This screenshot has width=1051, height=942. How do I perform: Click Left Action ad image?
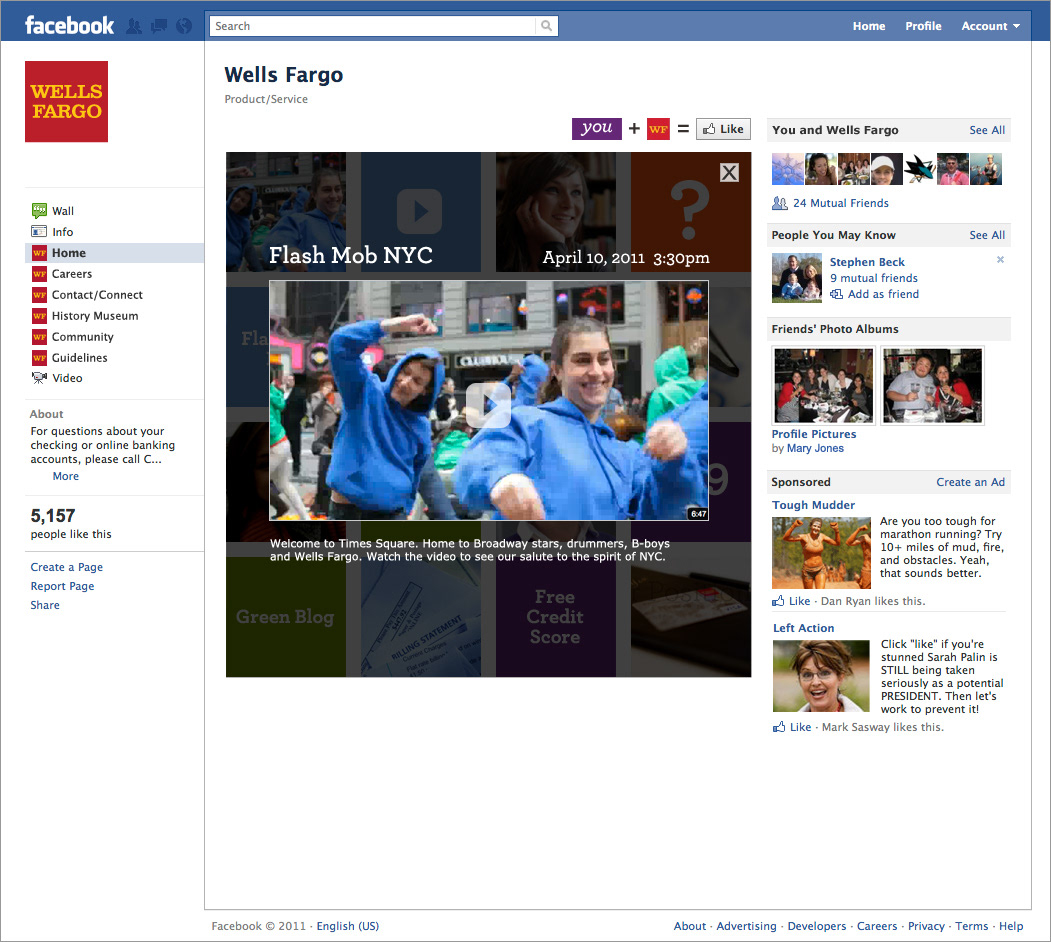(x=821, y=676)
